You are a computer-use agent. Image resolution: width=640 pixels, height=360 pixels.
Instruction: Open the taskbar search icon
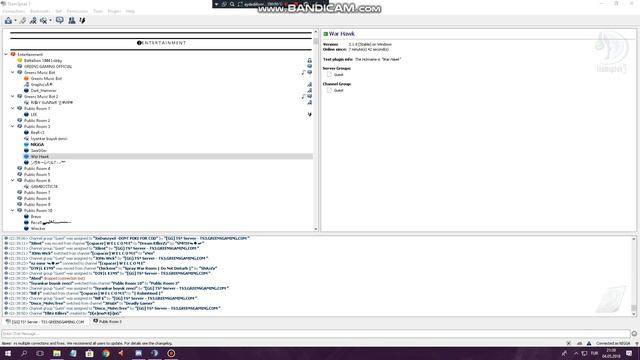(24, 353)
